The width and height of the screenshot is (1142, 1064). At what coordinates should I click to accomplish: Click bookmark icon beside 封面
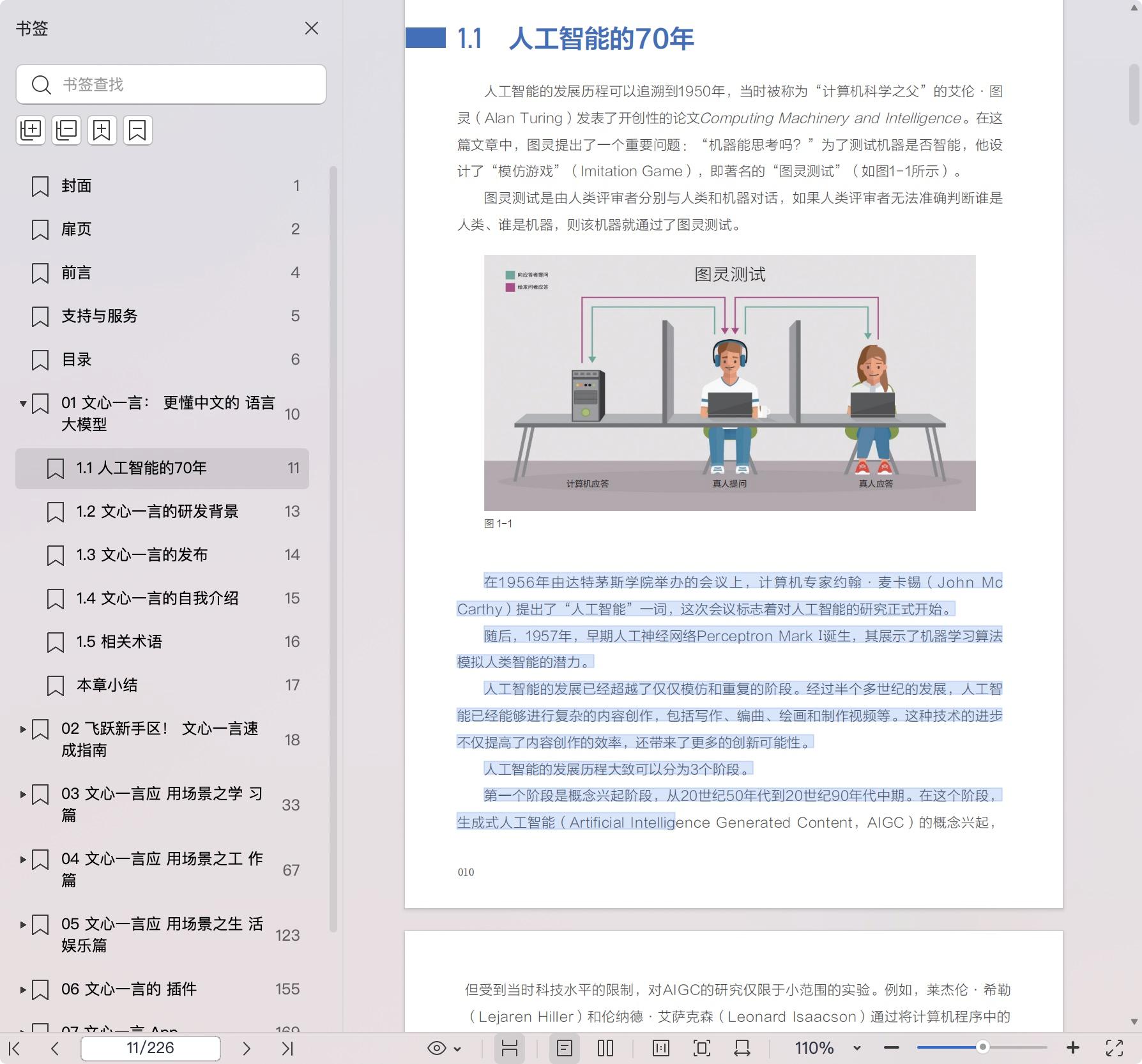pos(40,186)
